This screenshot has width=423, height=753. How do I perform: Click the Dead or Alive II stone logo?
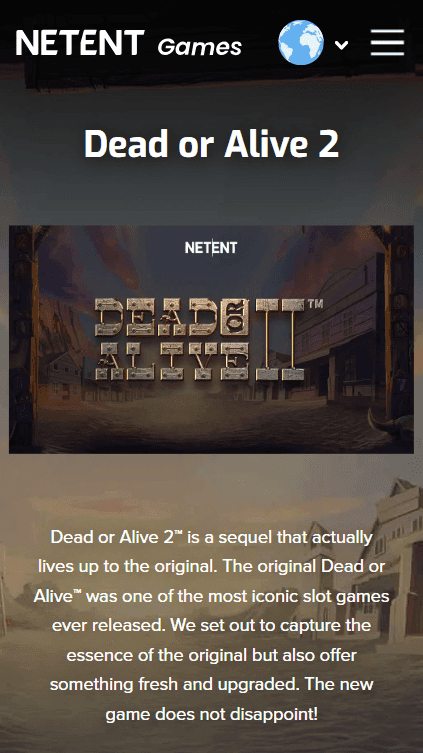pyautogui.click(x=201, y=339)
